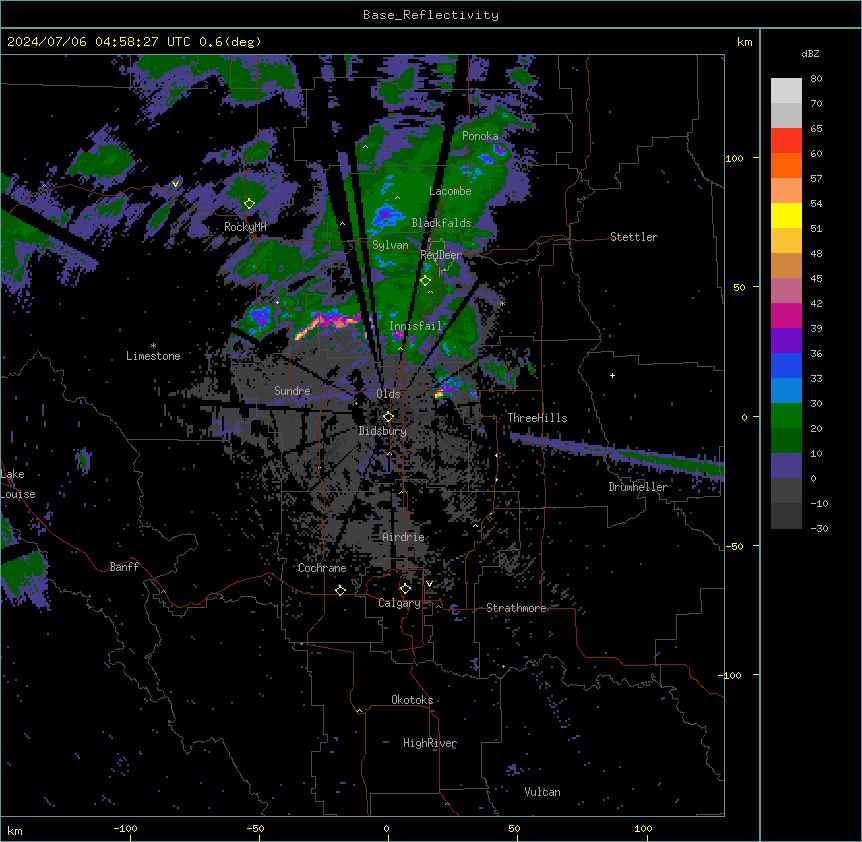Select the bright green 20-30 dBZ swatch
Screen dimensions: 862x842
pos(786,416)
